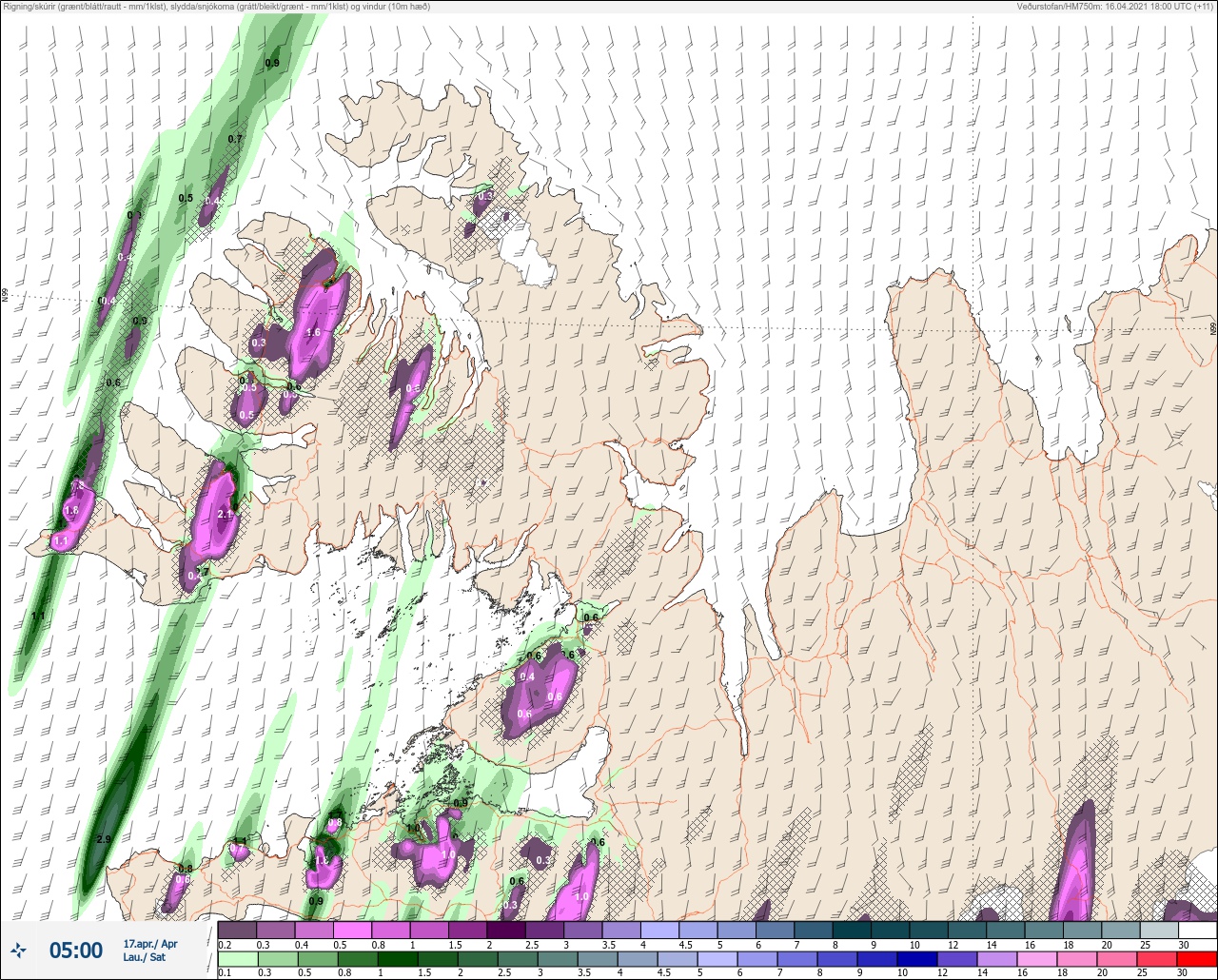The width and height of the screenshot is (1218, 980).
Task: Click the '0.1' label under the bottom legend row
Action: (x=224, y=972)
